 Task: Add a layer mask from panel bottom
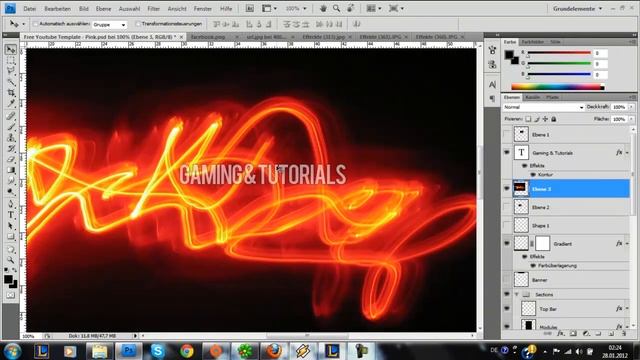[573, 333]
